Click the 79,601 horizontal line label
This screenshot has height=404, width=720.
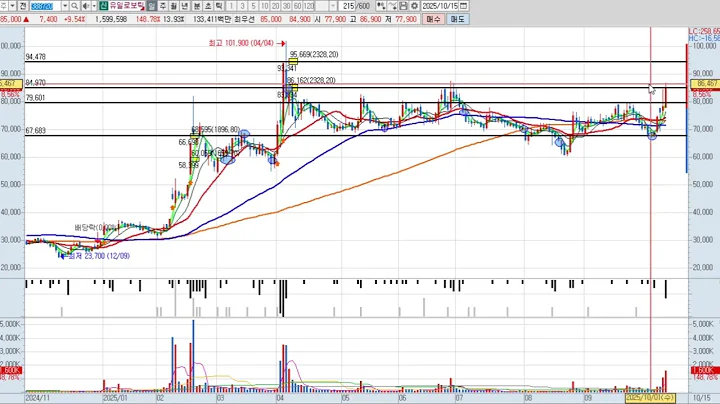click(x=35, y=98)
